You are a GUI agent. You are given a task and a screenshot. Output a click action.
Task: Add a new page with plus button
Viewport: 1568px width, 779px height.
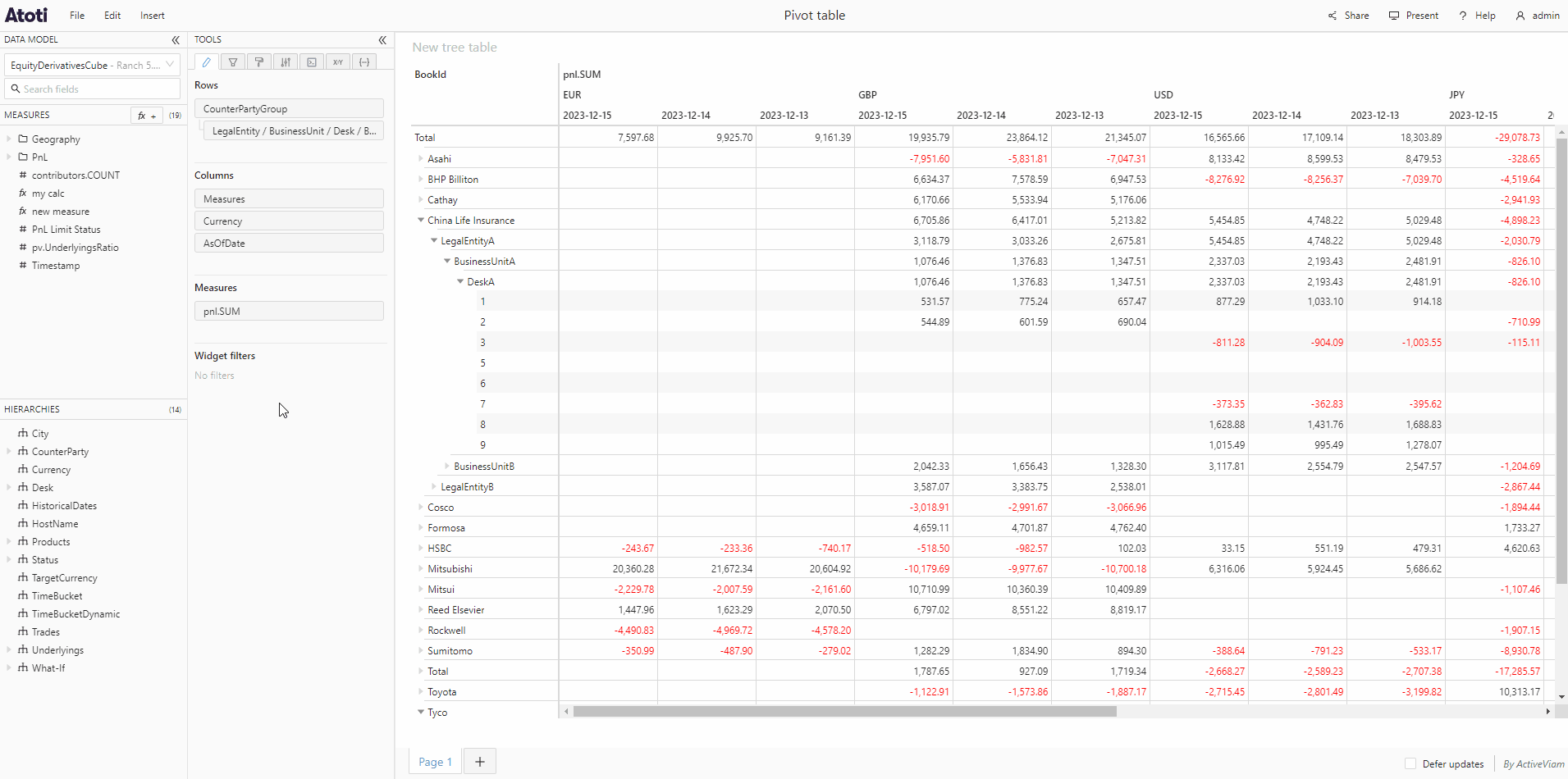click(x=480, y=762)
